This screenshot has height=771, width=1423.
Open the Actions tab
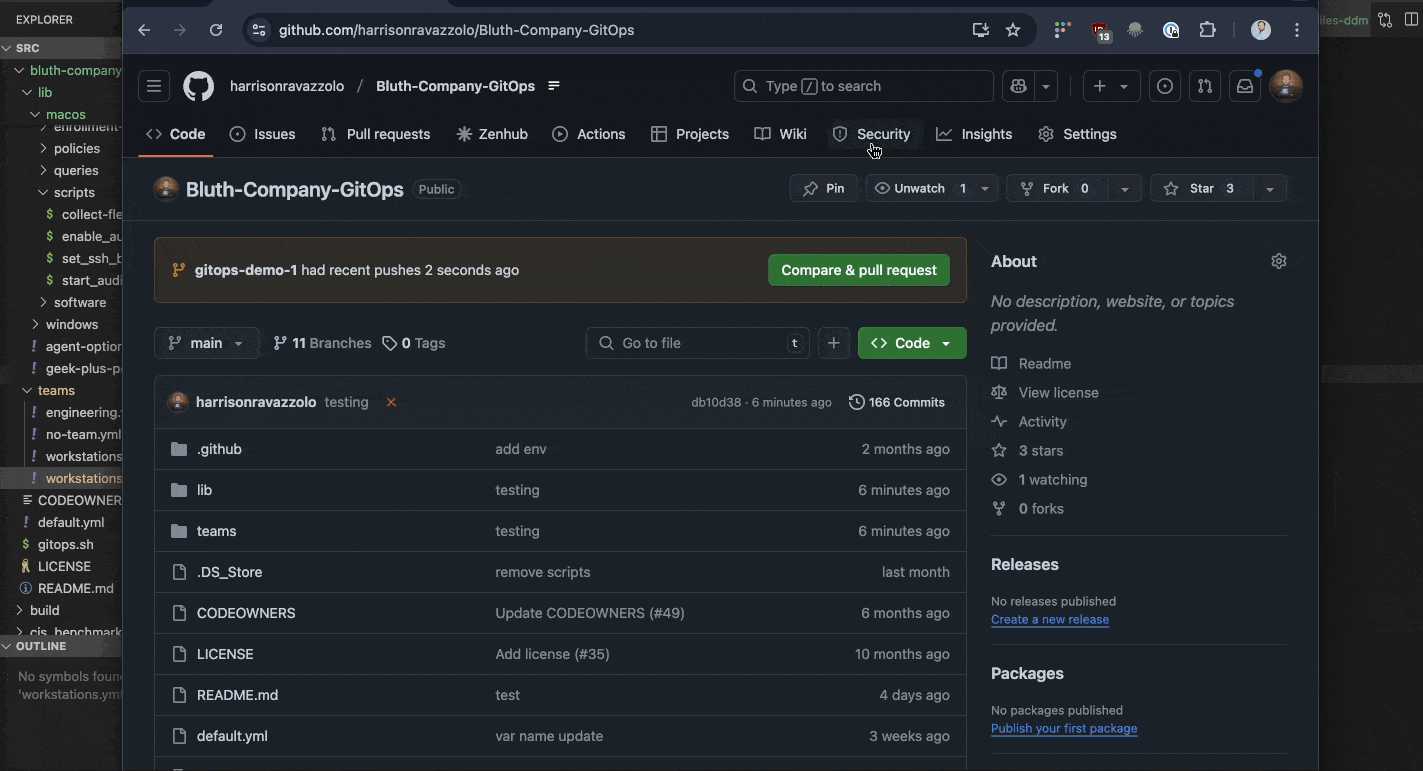click(x=589, y=134)
